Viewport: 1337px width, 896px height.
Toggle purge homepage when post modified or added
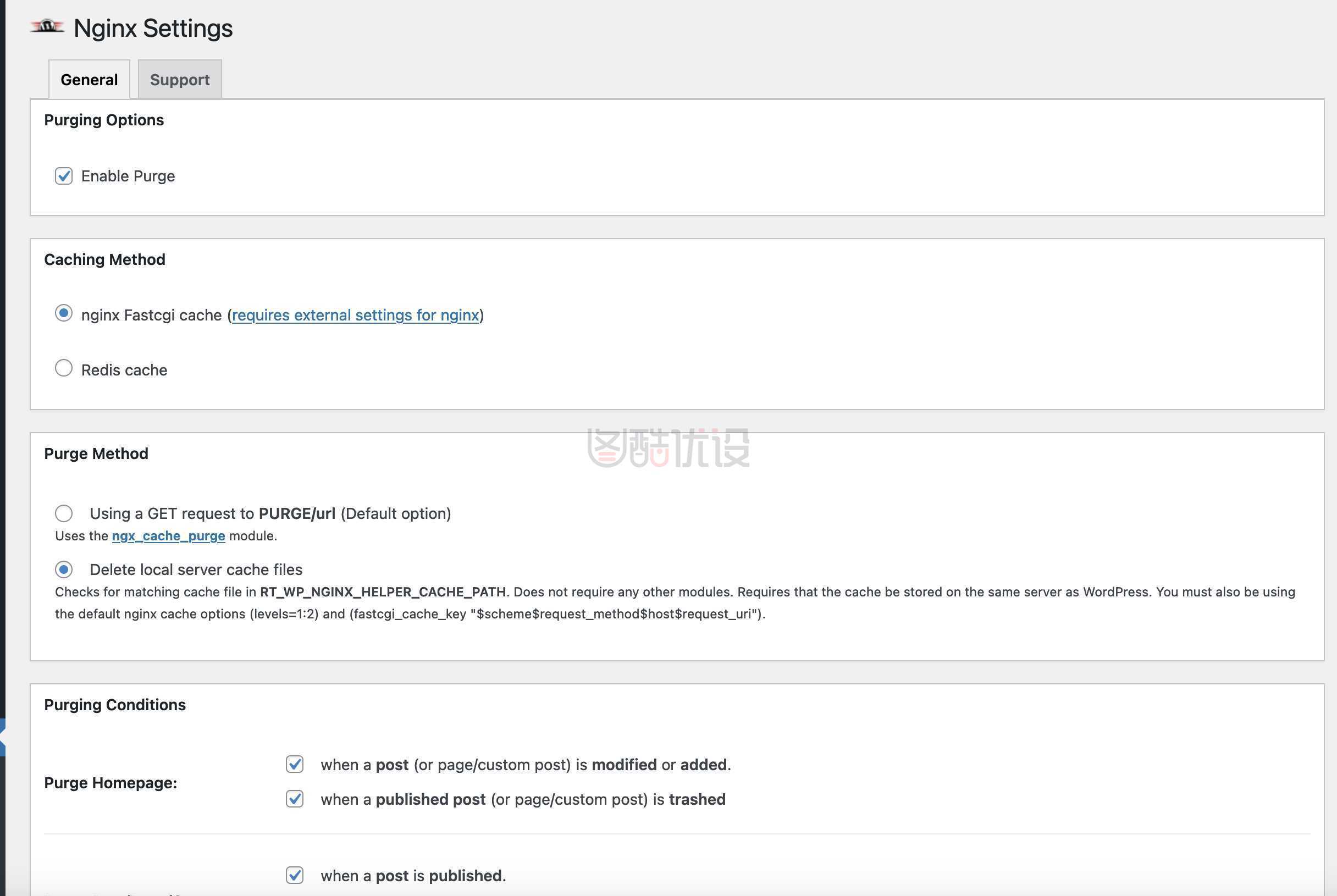pos(295,764)
